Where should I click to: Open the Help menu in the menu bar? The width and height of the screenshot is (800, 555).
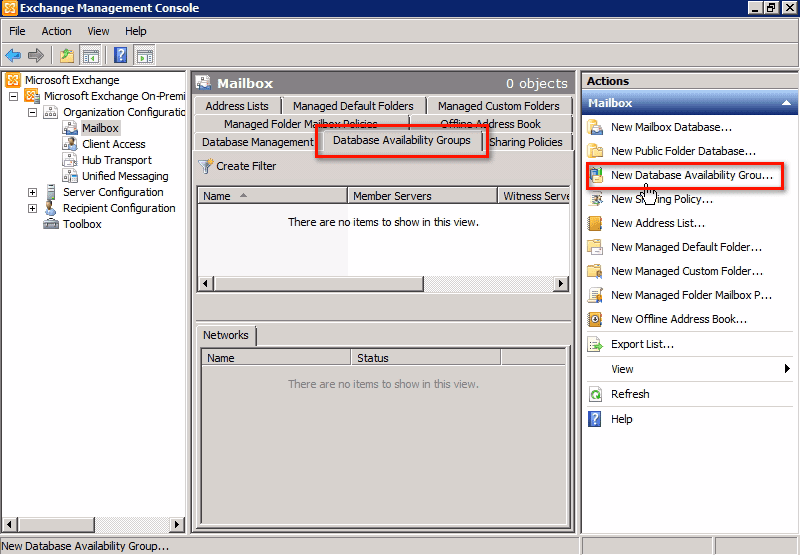[136, 31]
